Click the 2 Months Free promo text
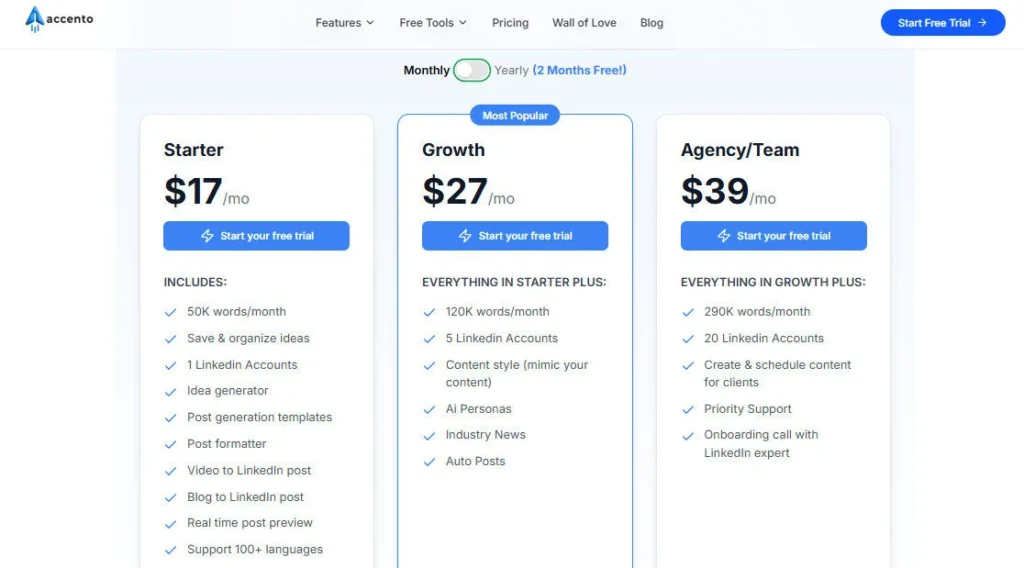Image resolution: width=1024 pixels, height=568 pixels. (x=580, y=70)
